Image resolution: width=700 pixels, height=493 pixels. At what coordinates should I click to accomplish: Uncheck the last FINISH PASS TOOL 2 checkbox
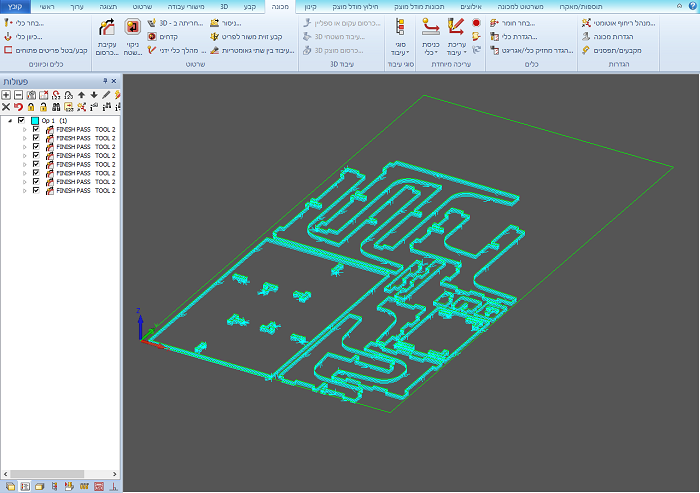(36, 190)
